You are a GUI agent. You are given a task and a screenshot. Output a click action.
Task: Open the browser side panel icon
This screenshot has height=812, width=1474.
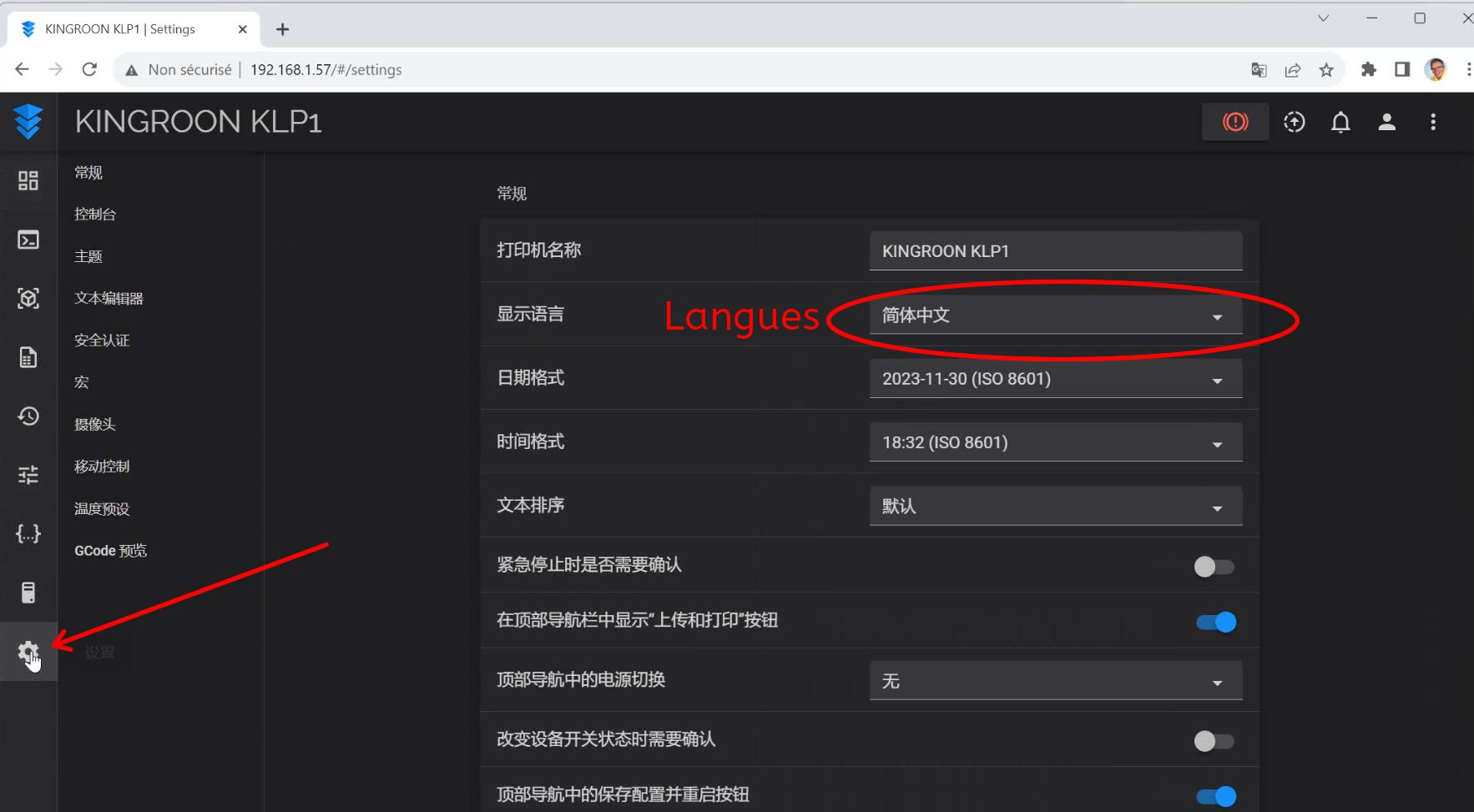point(1402,69)
